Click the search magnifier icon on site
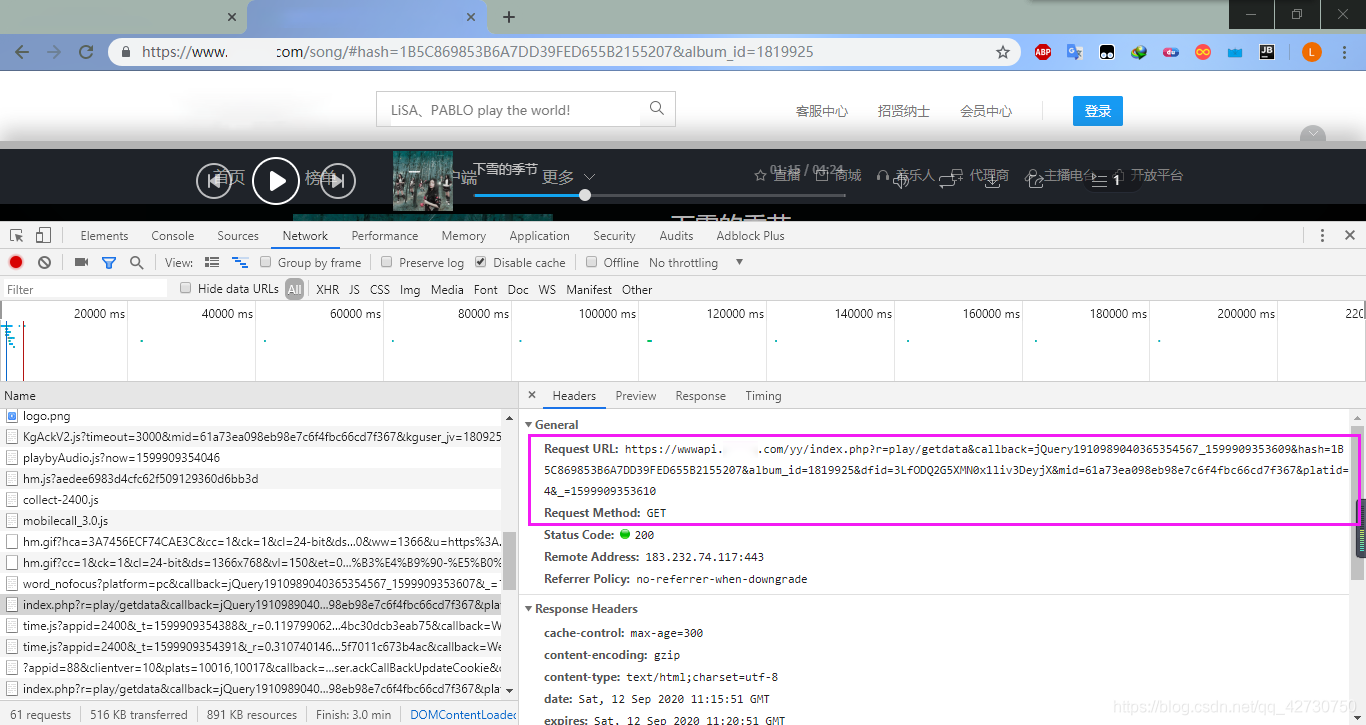1366x725 pixels. tap(657, 109)
